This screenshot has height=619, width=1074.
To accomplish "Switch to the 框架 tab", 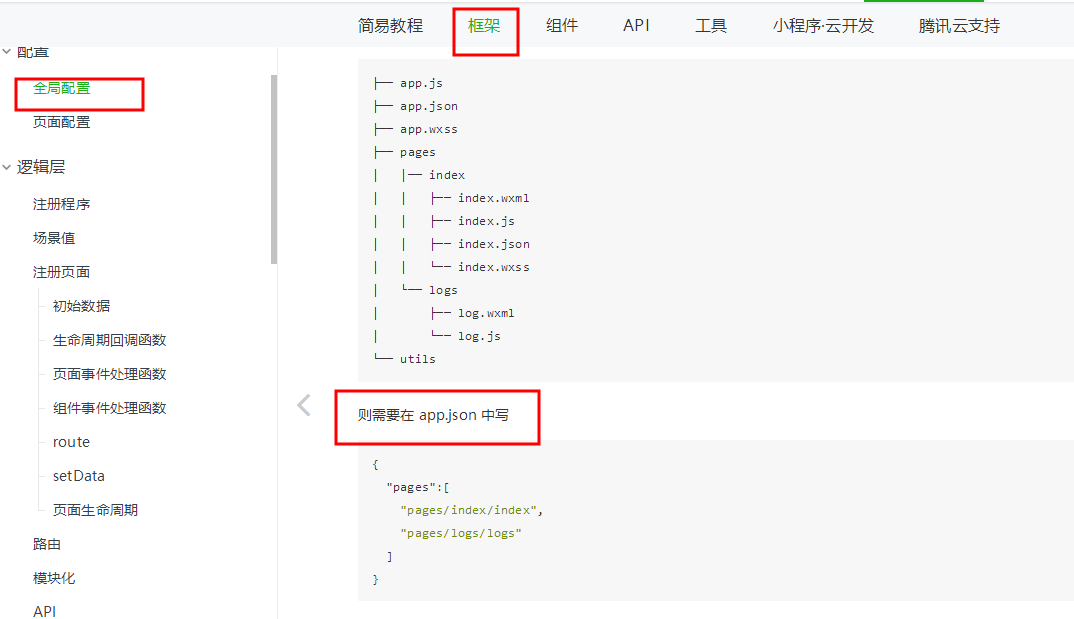I will click(484, 26).
